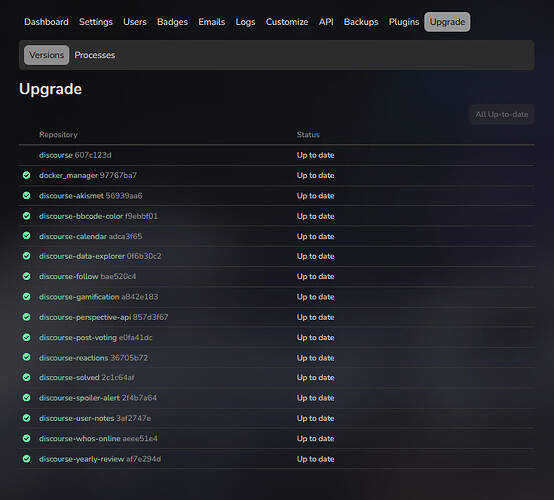Open the Users admin tab
The width and height of the screenshot is (554, 500).
[x=135, y=22]
